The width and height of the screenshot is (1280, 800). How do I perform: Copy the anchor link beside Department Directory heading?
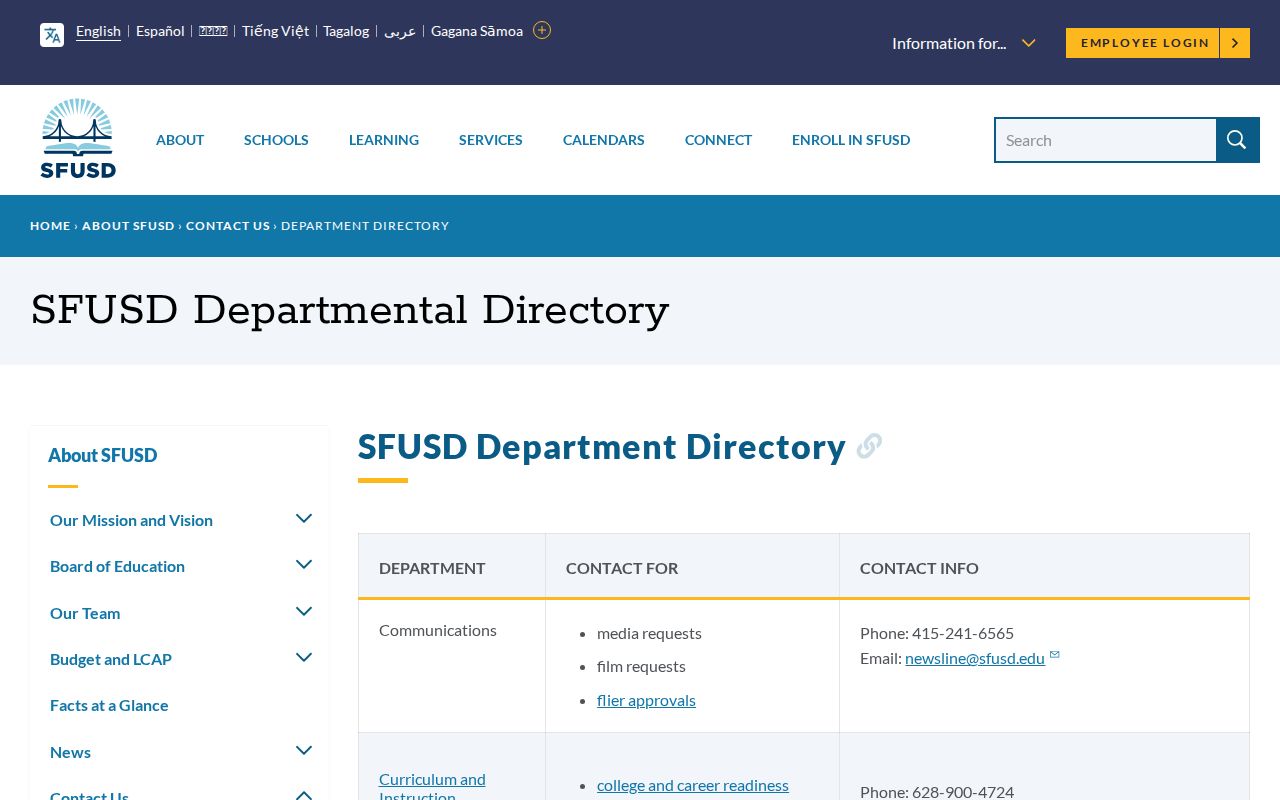click(x=869, y=446)
